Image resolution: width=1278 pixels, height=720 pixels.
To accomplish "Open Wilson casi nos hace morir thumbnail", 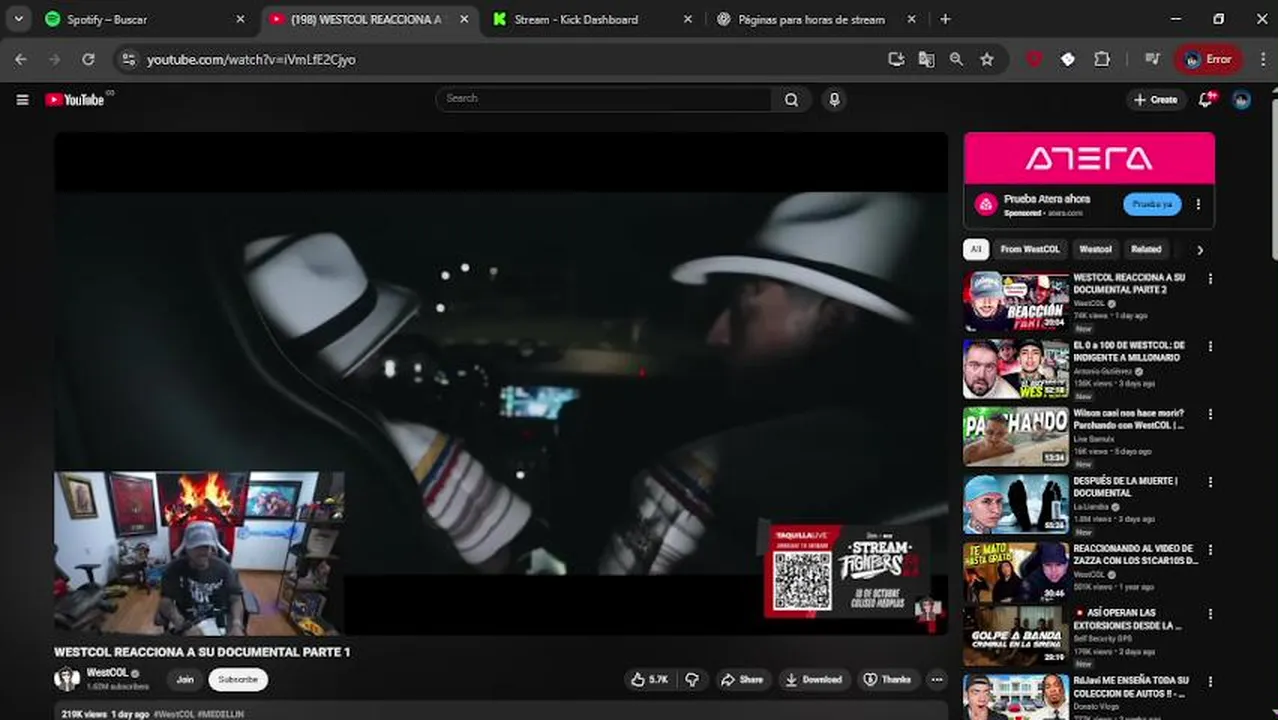I will point(1016,437).
